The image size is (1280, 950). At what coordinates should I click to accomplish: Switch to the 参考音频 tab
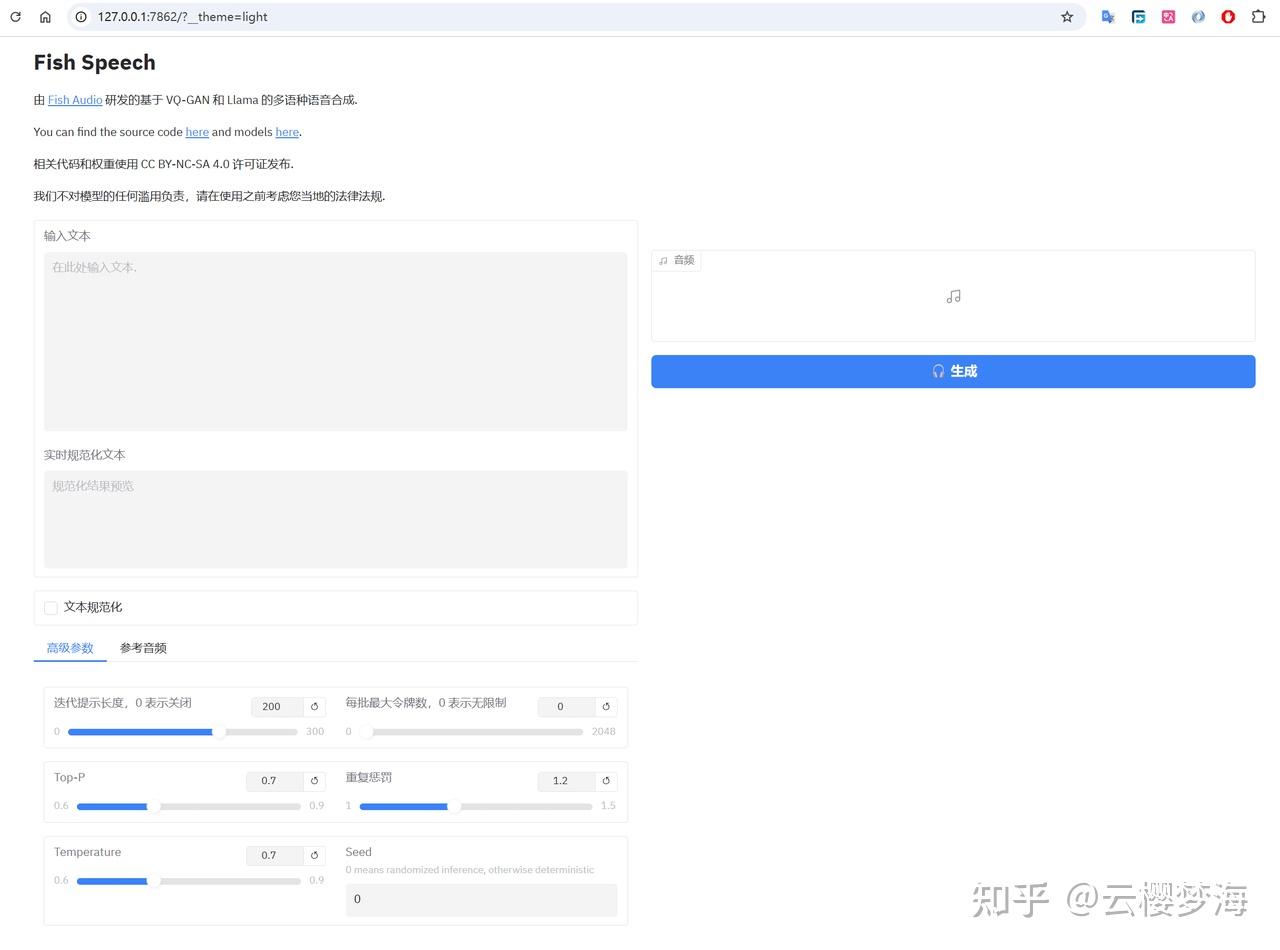pyautogui.click(x=143, y=647)
